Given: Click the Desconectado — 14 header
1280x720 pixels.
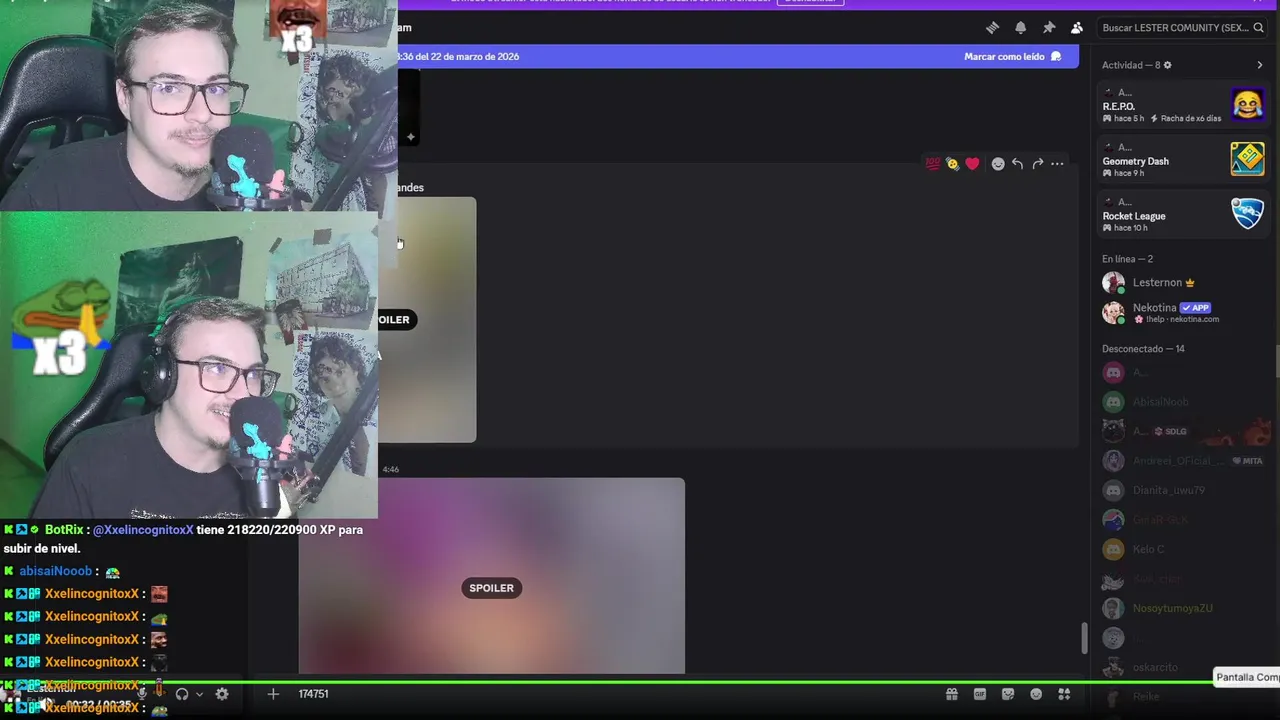Looking at the screenshot, I should [1143, 349].
